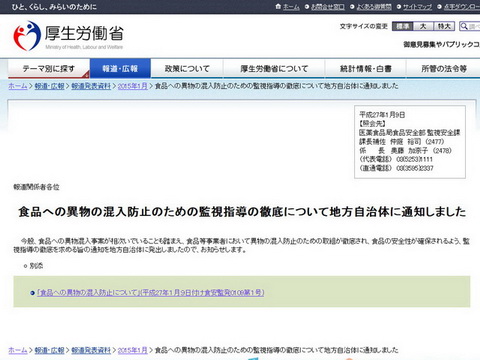This screenshot has height=360, width=480.
Task: Click 2015年1月 in top breadcrumb
Action: click(x=132, y=86)
